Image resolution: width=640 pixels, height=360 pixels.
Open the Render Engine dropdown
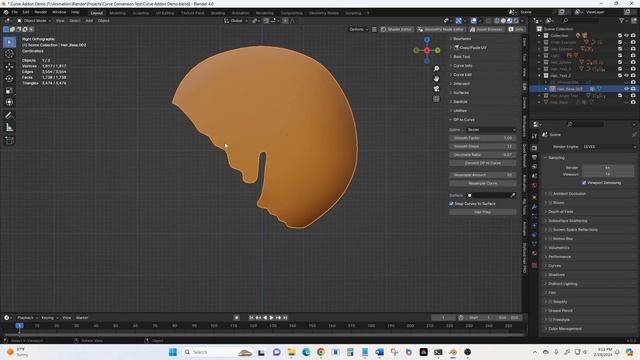tap(609, 147)
